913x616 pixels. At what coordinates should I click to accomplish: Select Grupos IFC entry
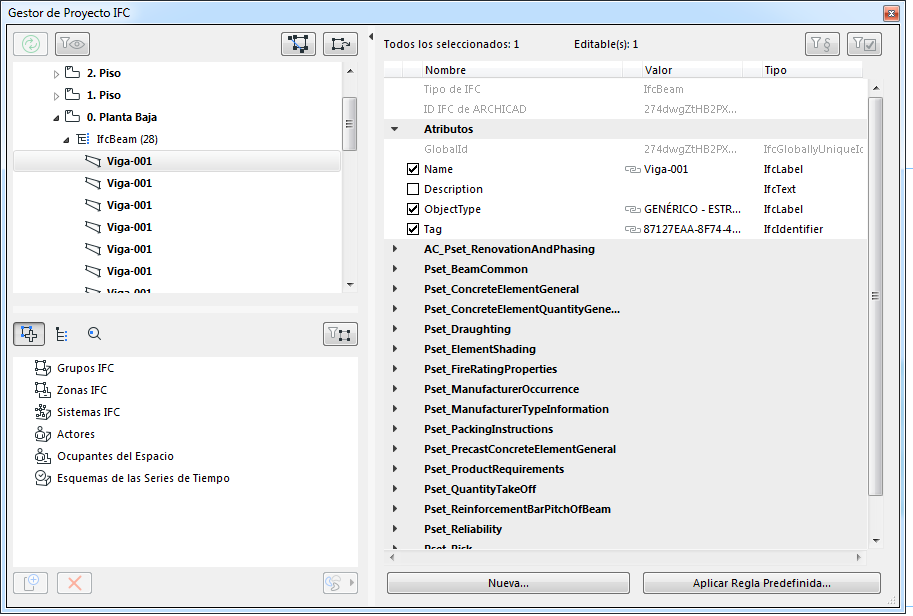click(86, 368)
